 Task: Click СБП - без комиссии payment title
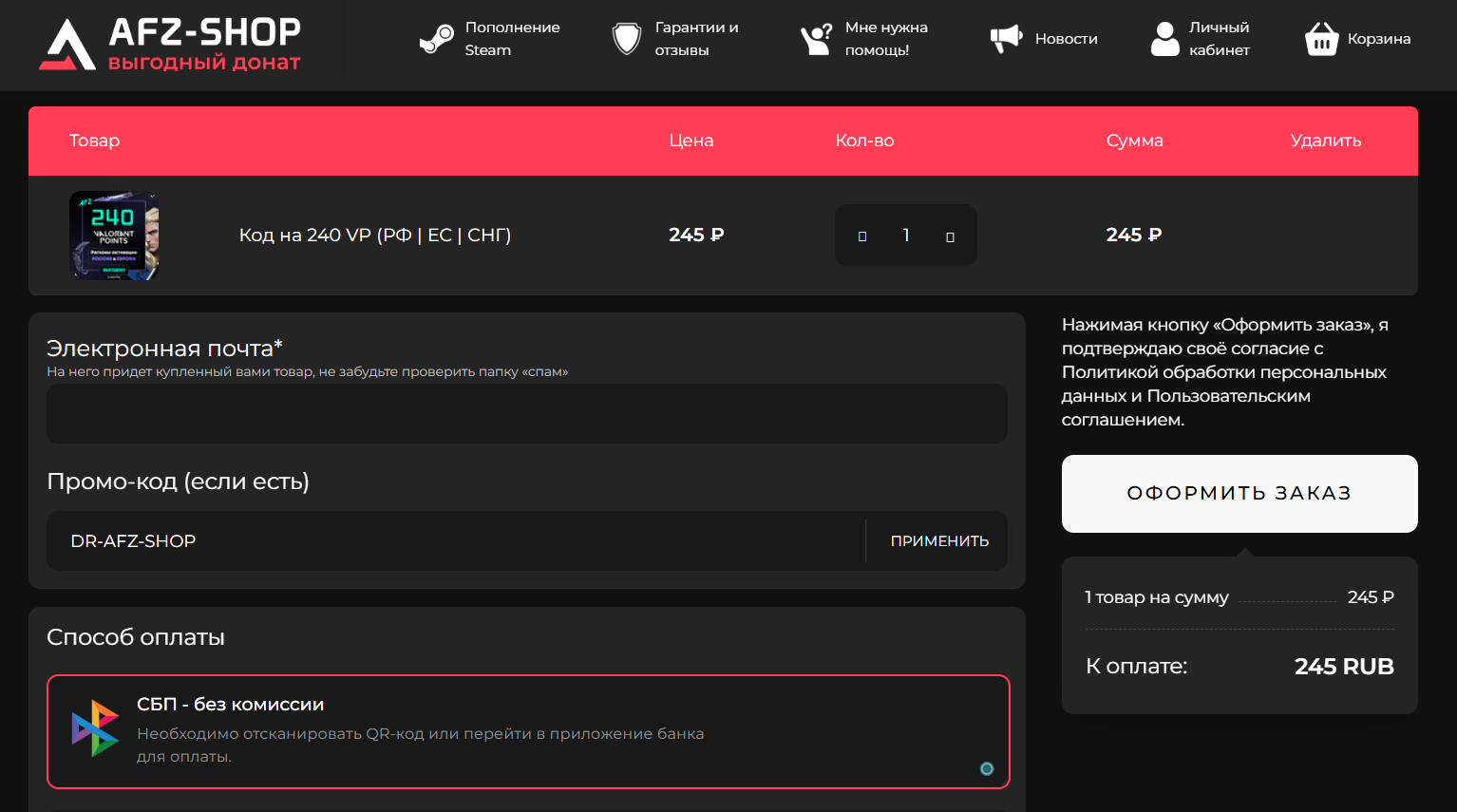click(231, 705)
